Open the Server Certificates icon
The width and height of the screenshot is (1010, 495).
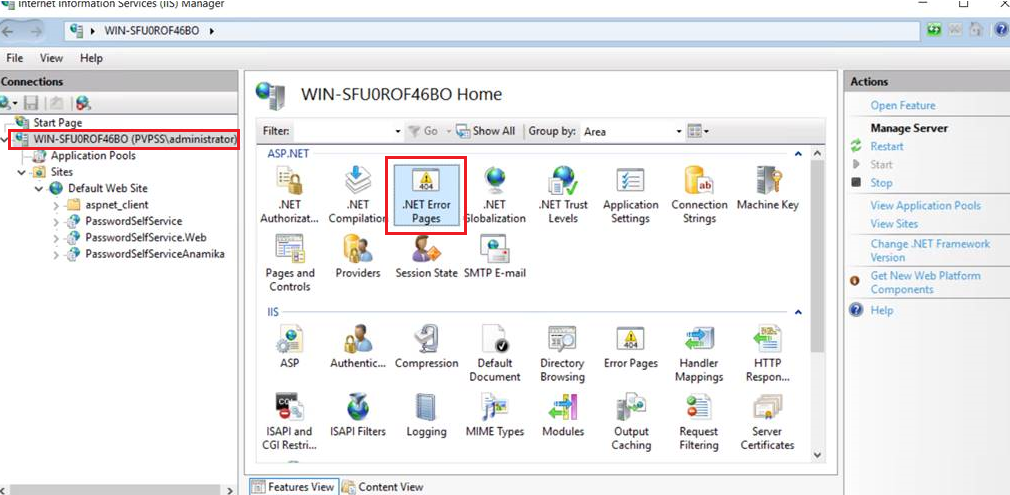(767, 419)
